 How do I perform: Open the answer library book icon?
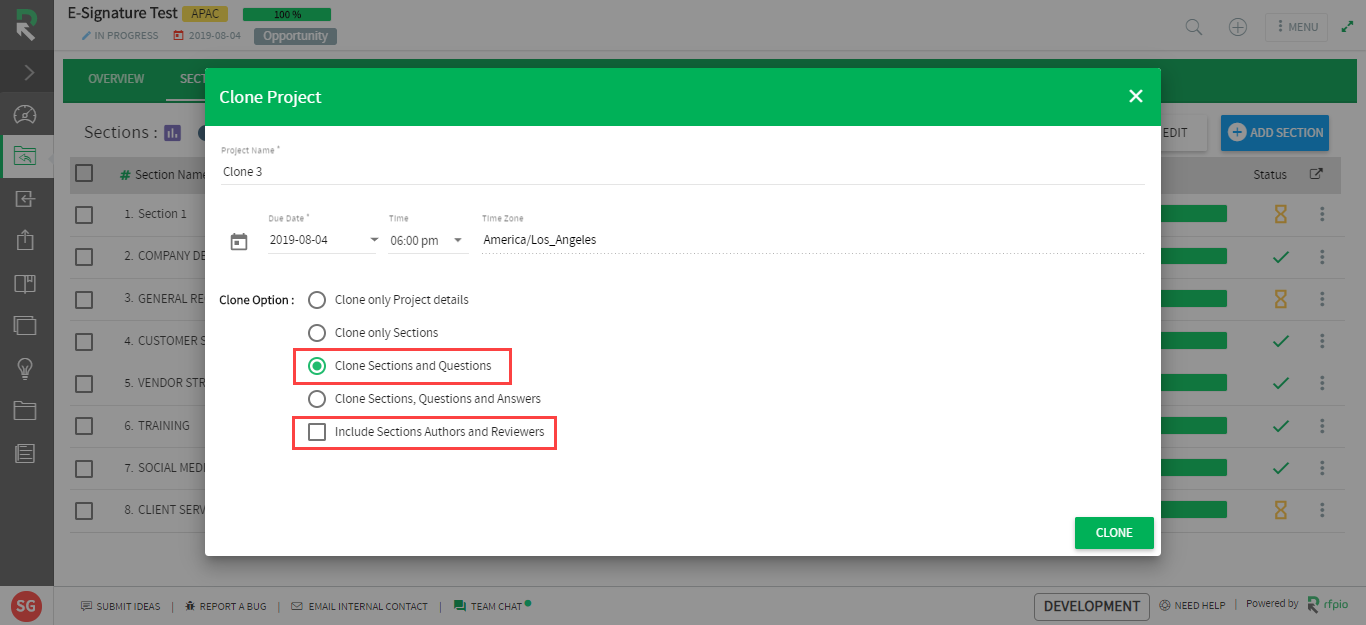26,284
